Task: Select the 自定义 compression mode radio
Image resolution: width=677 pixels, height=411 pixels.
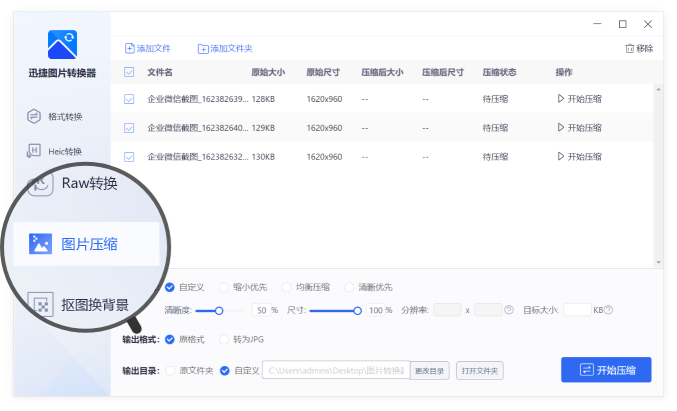Action: click(x=170, y=287)
